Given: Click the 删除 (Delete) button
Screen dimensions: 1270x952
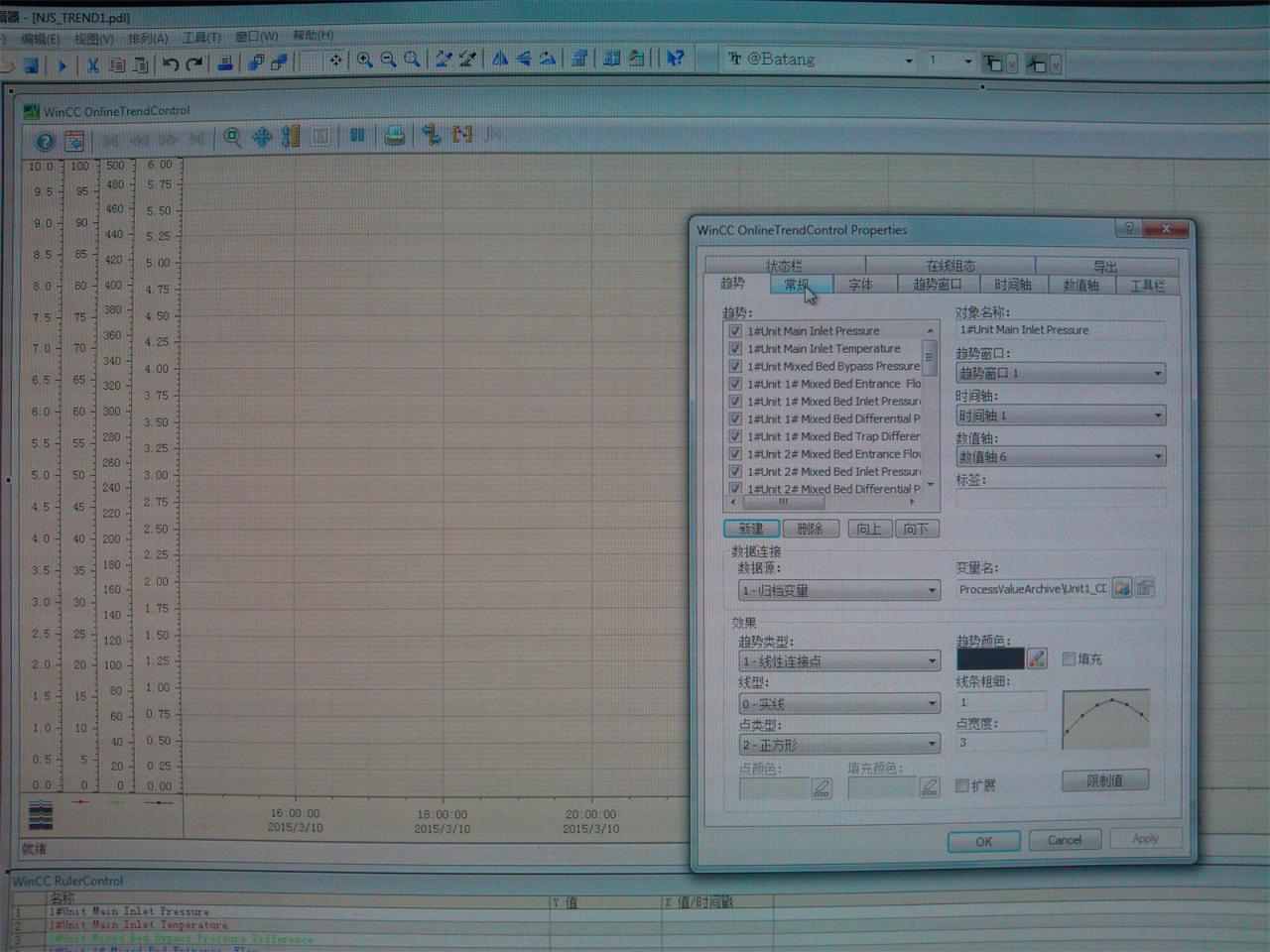Looking at the screenshot, I should pyautogui.click(x=810, y=529).
